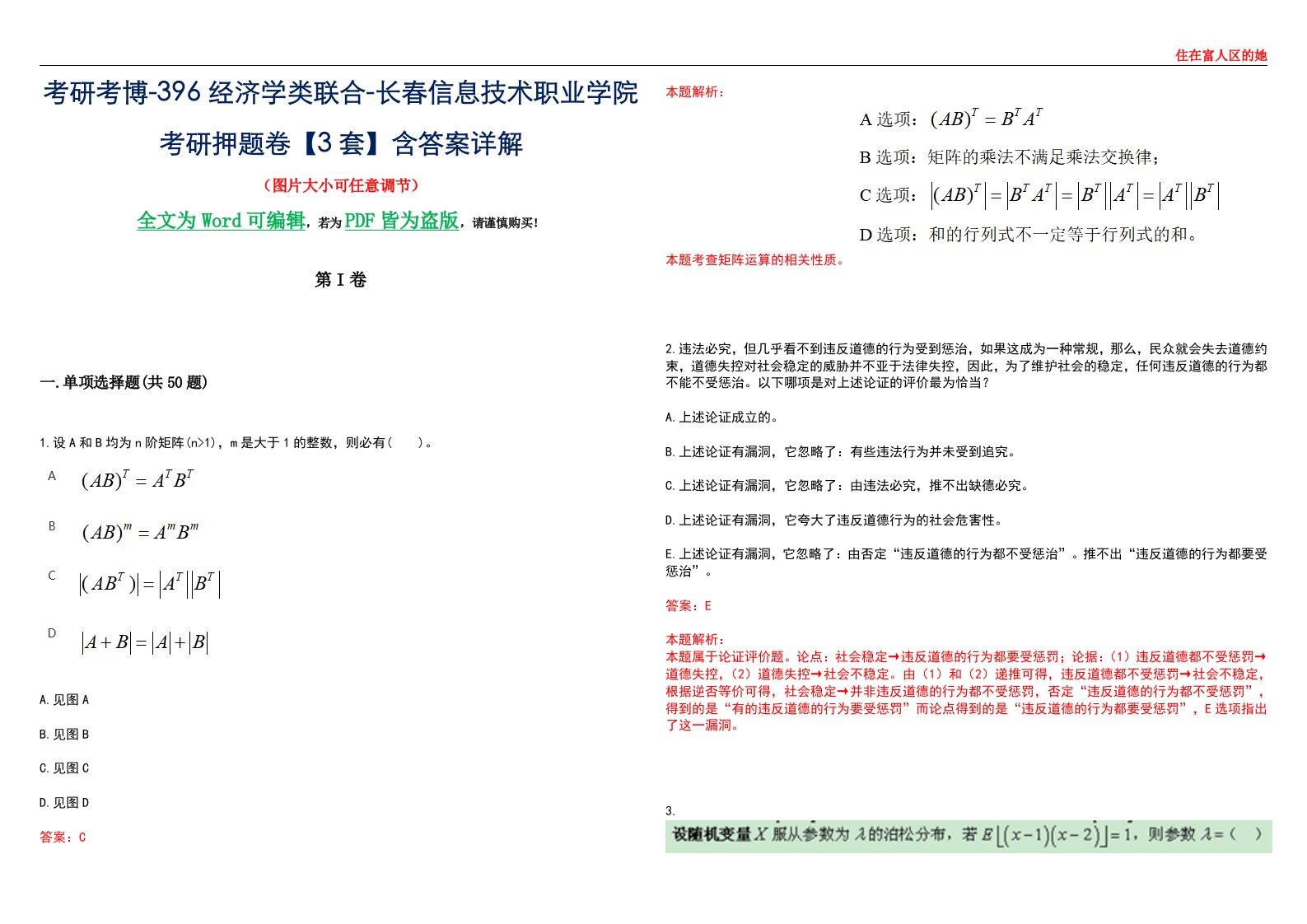Select option C about '推不出缺德必究'
The image size is (1307, 924).
click(x=847, y=486)
